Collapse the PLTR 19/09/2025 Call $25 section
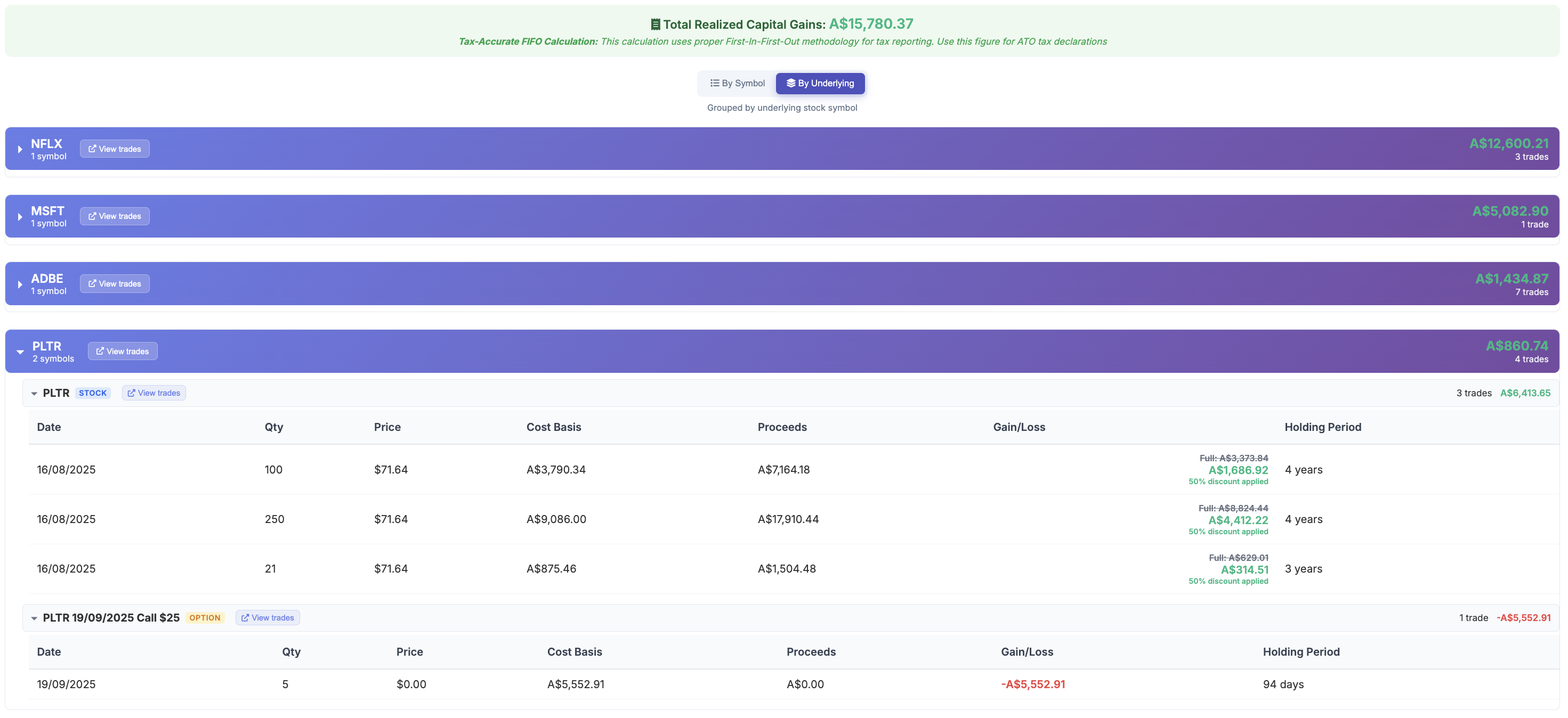The image size is (1568, 718). pos(35,617)
